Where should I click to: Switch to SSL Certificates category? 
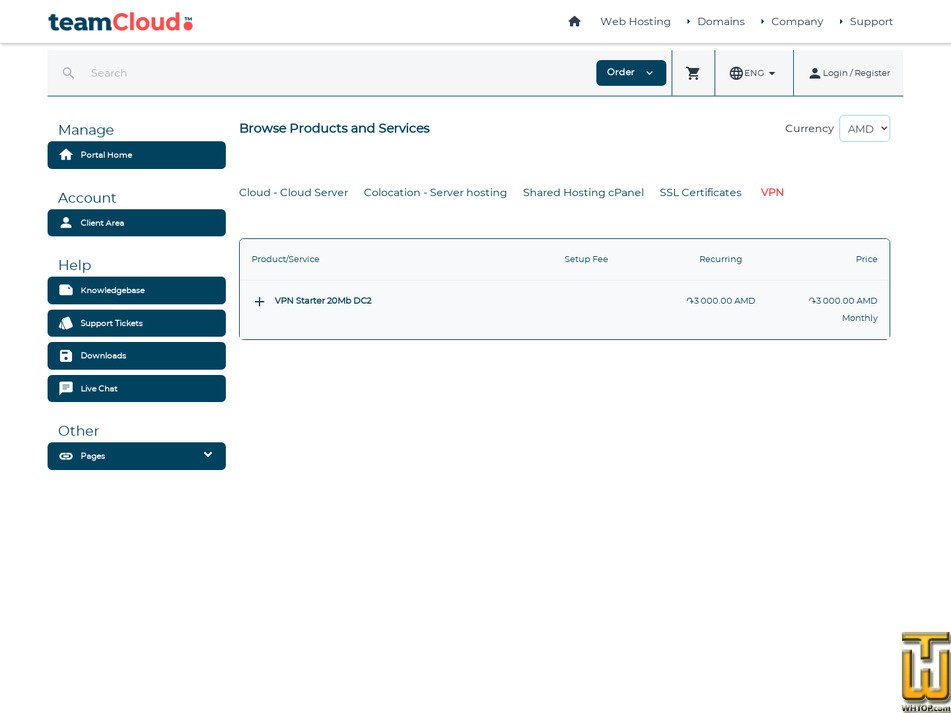tap(701, 192)
